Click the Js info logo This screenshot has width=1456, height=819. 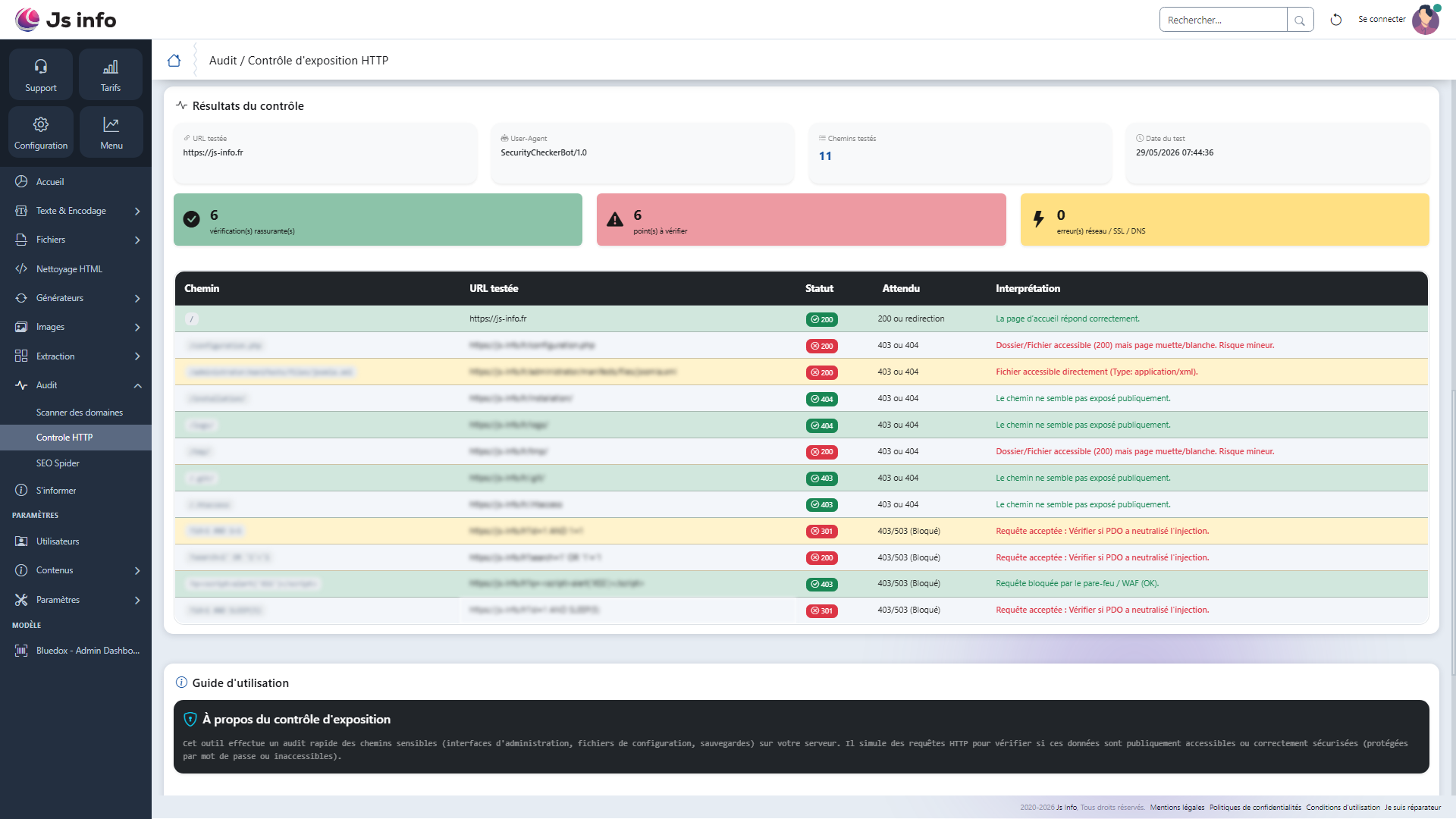tap(66, 20)
